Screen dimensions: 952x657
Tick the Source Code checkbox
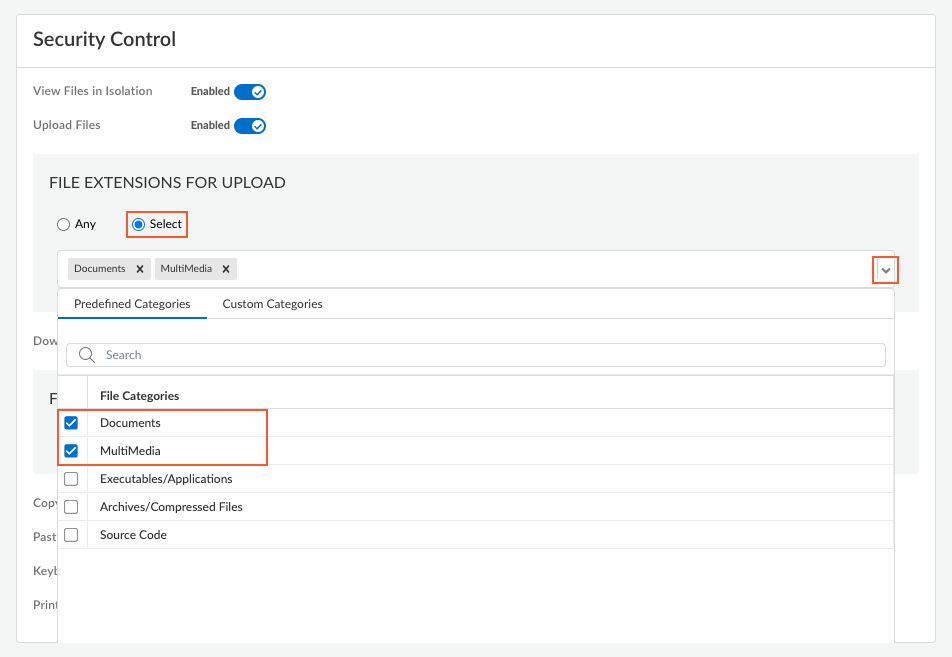(71, 535)
